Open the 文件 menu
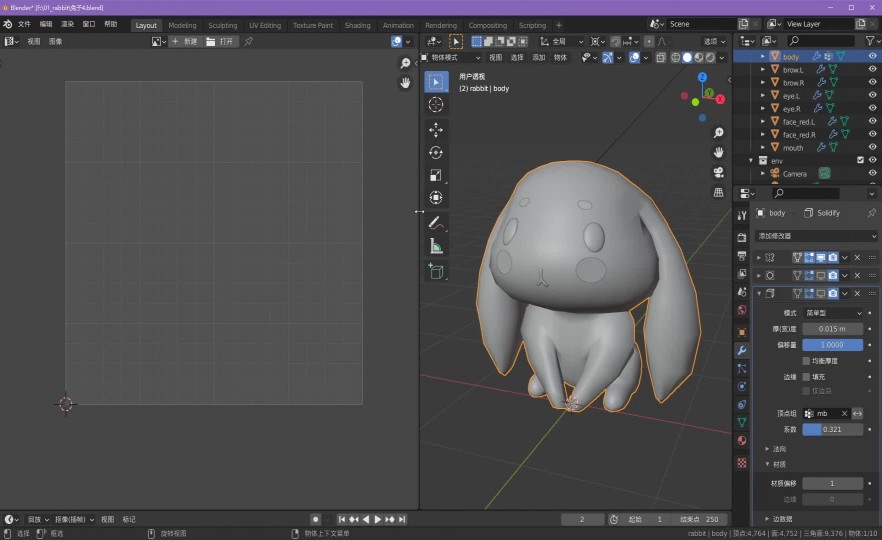 point(24,24)
